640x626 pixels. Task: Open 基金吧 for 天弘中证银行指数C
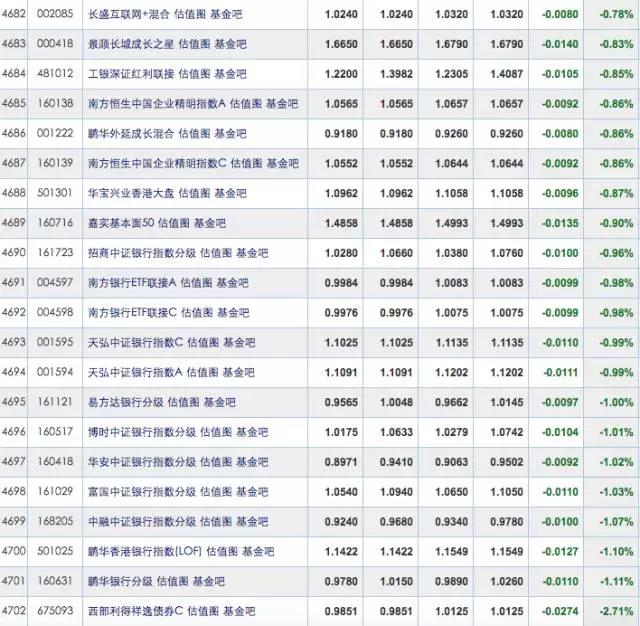tap(242, 343)
